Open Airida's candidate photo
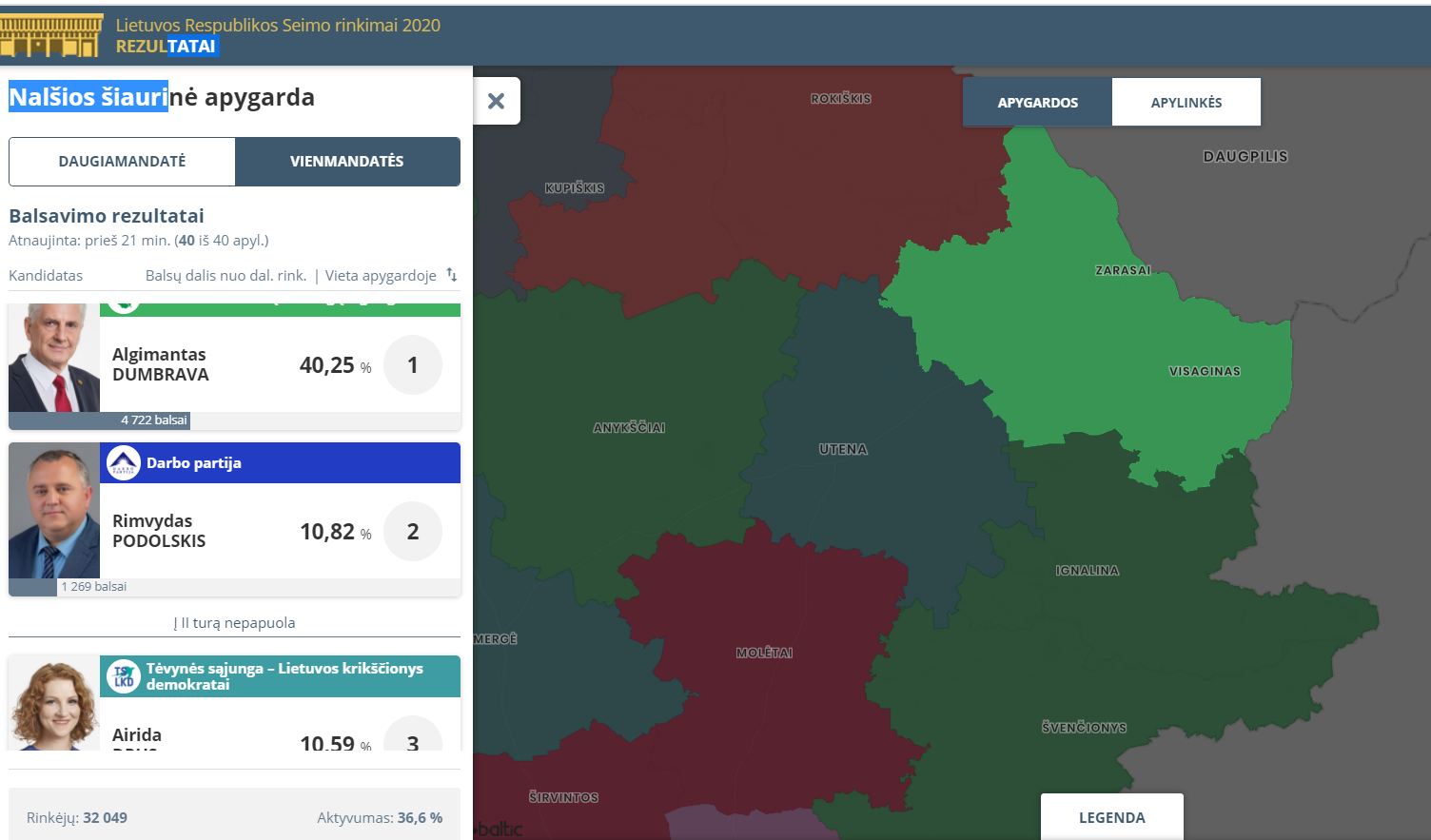1431x840 pixels. click(54, 703)
